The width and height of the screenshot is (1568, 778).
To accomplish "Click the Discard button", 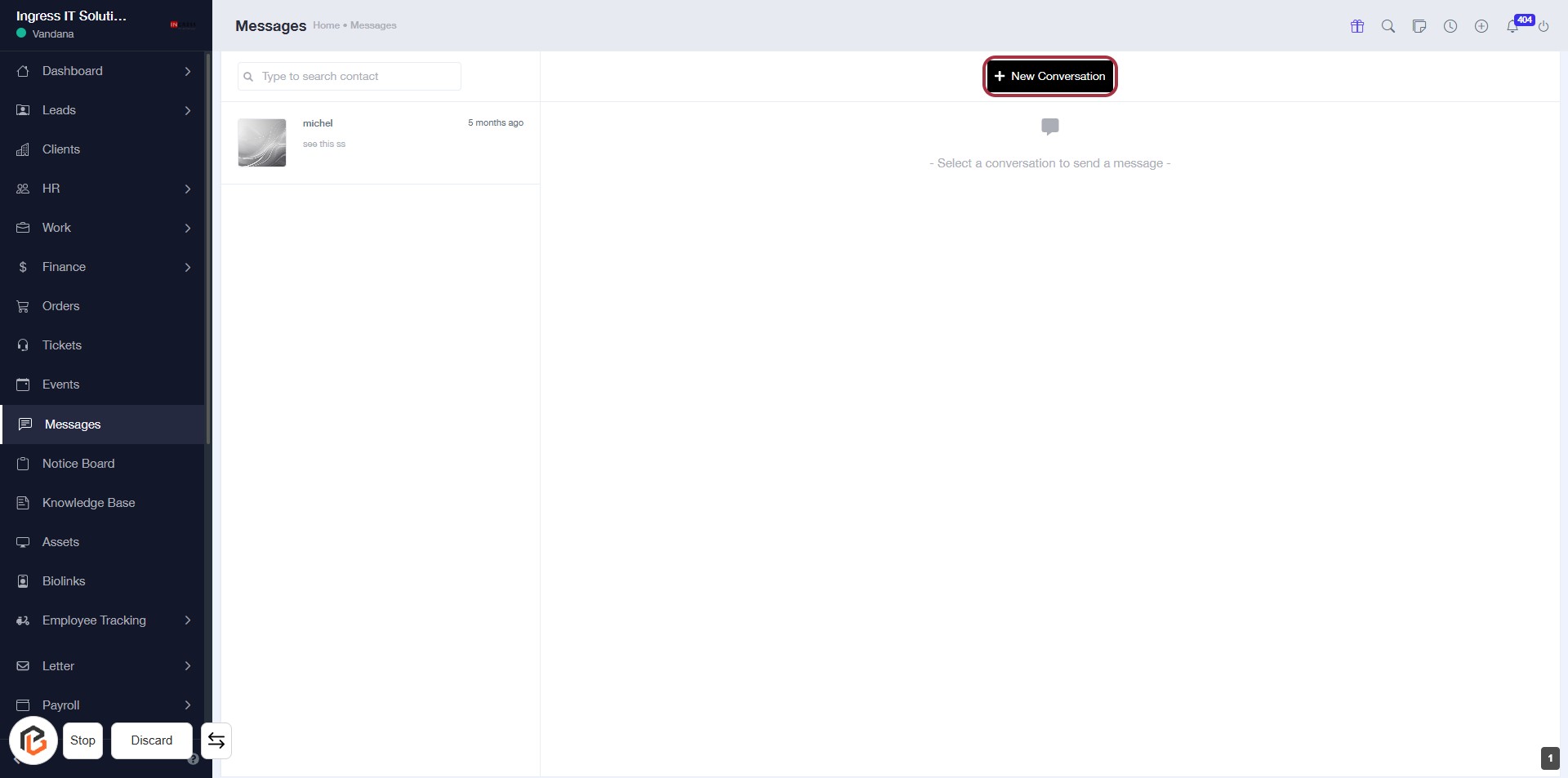I will [x=152, y=740].
